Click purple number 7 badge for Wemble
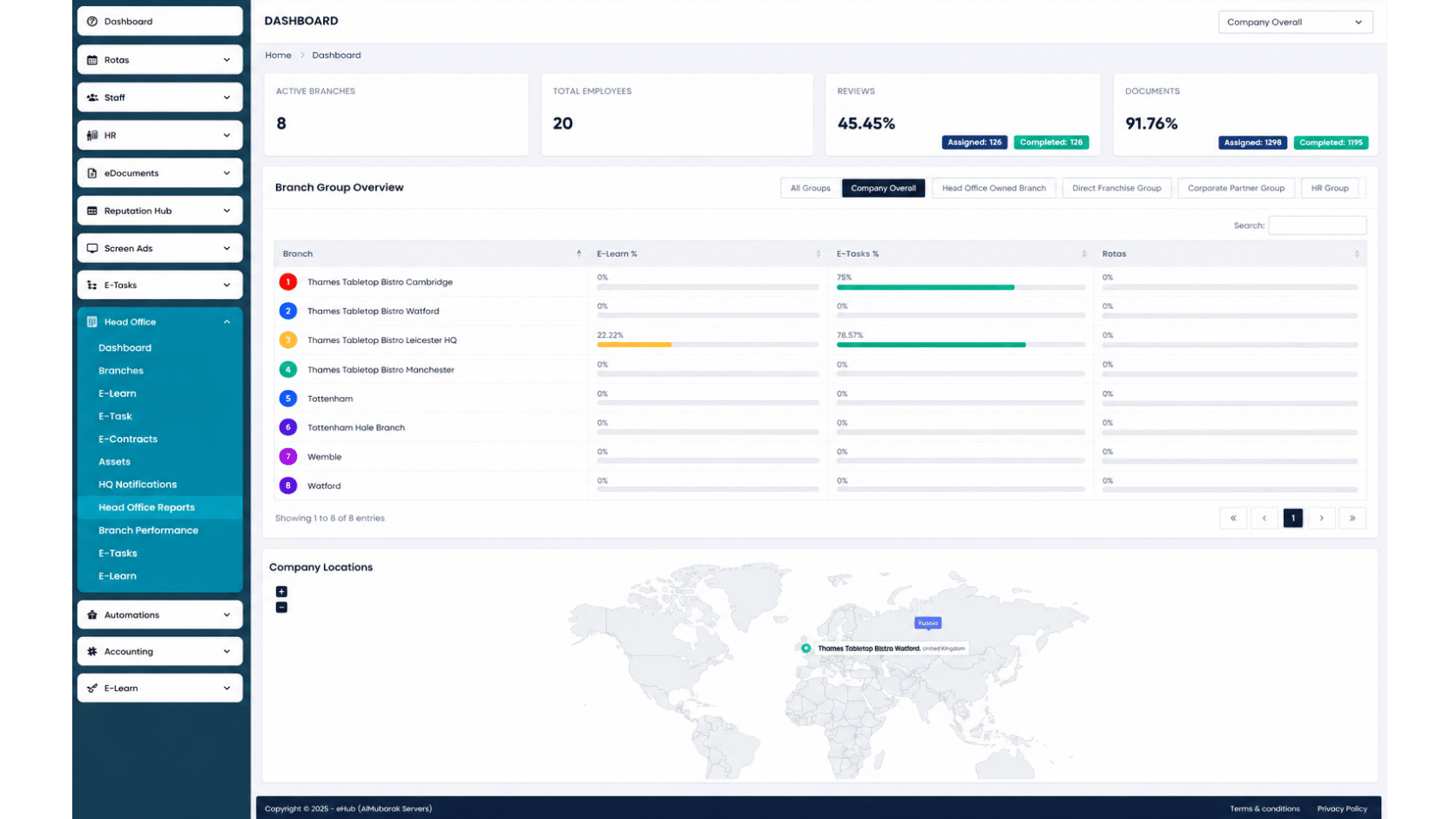The height and width of the screenshot is (819, 1456). pos(288,457)
